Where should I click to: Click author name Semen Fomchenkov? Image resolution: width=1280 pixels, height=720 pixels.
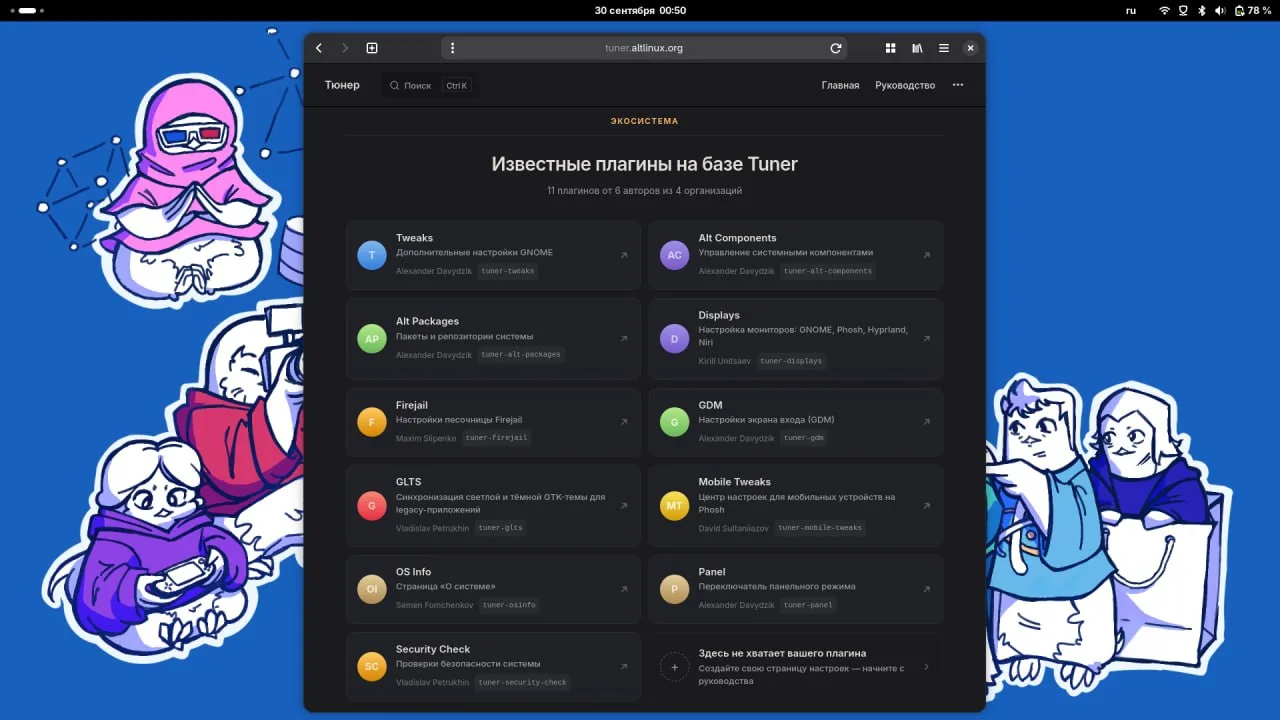pos(434,605)
